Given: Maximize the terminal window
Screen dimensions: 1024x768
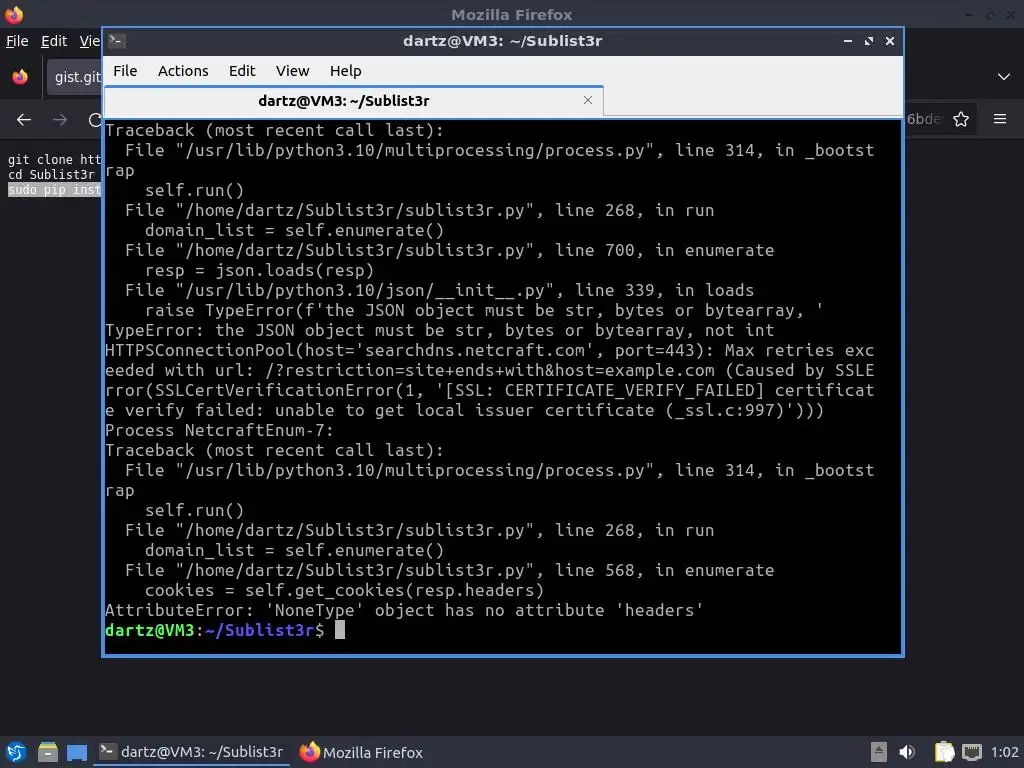Looking at the screenshot, I should (869, 41).
